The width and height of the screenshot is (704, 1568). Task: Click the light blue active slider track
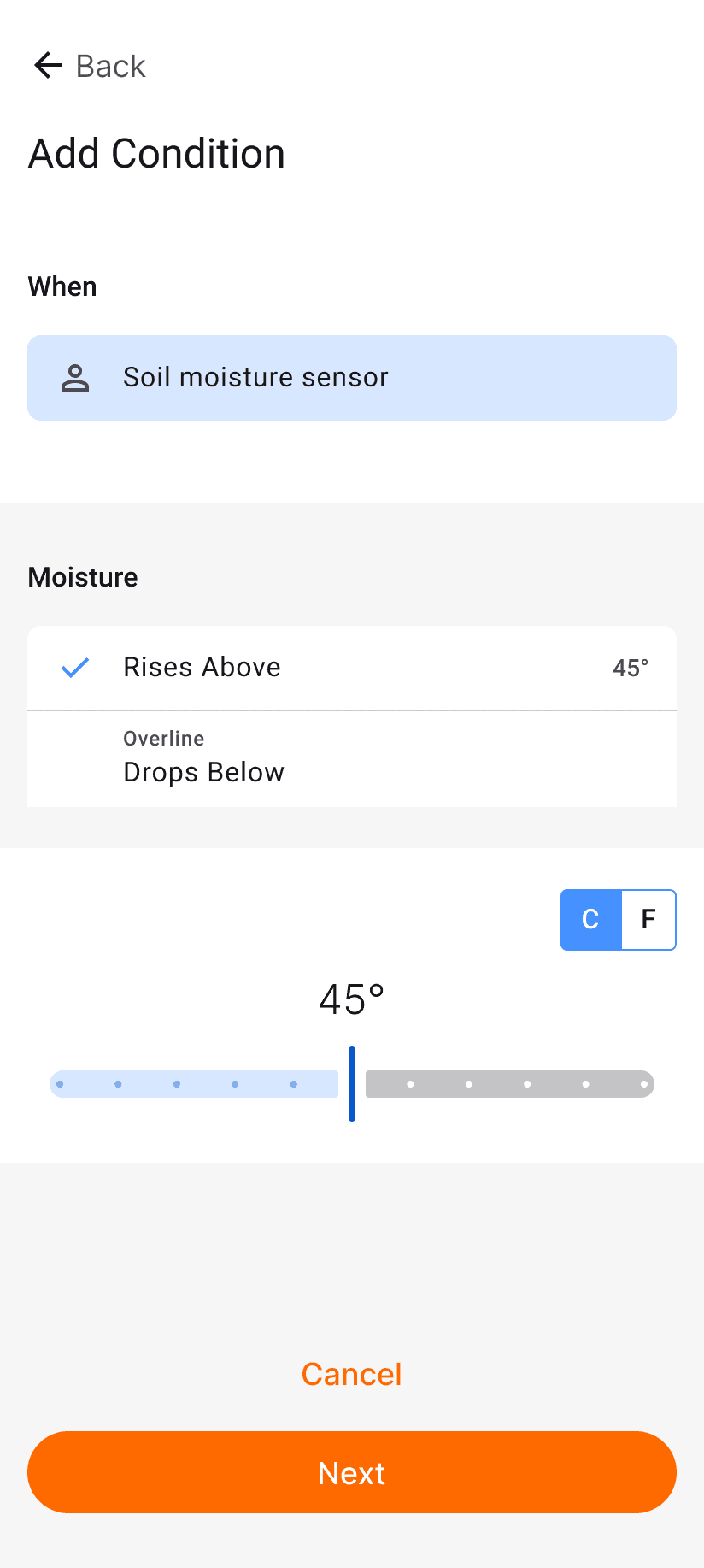point(194,1084)
